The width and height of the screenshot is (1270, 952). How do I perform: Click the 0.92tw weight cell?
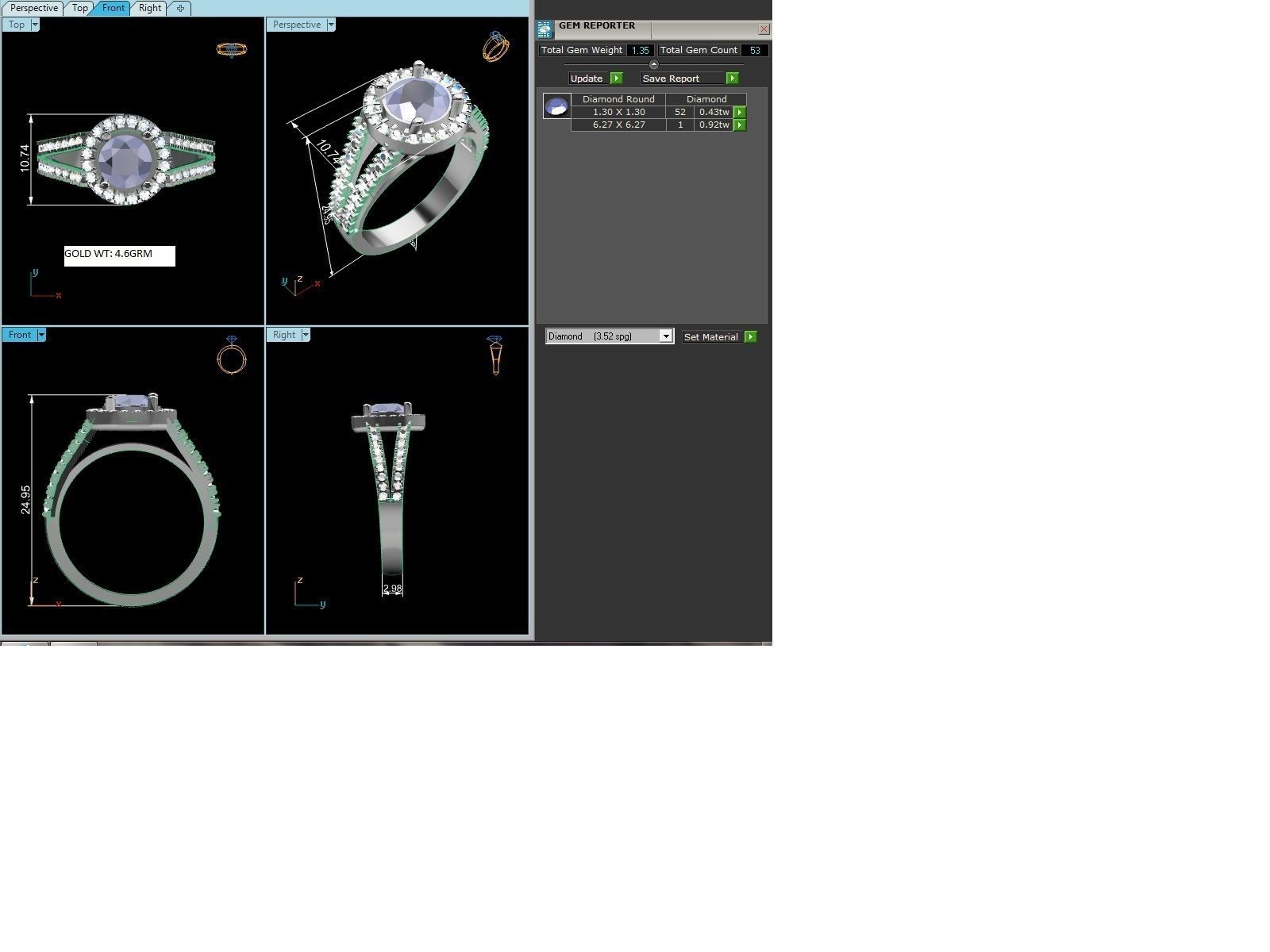click(x=714, y=125)
